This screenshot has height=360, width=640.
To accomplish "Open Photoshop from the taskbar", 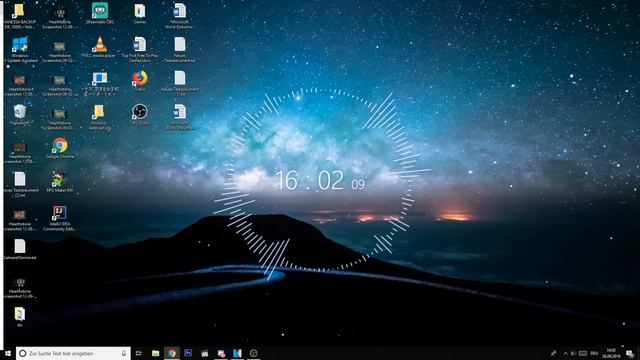I will pyautogui.click(x=188, y=353).
